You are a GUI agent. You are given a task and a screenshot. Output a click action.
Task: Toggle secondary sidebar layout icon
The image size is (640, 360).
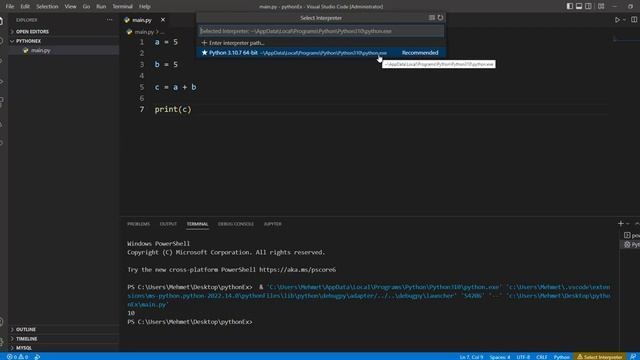pyautogui.click(x=588, y=6)
